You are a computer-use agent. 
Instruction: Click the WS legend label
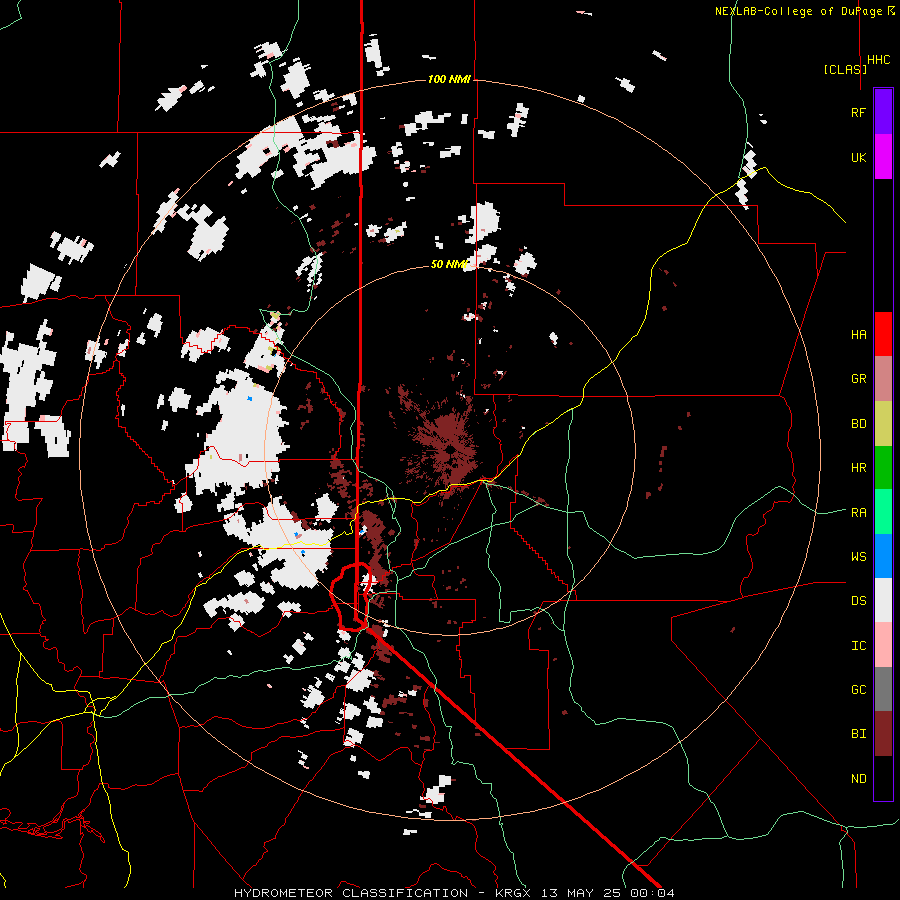(858, 557)
